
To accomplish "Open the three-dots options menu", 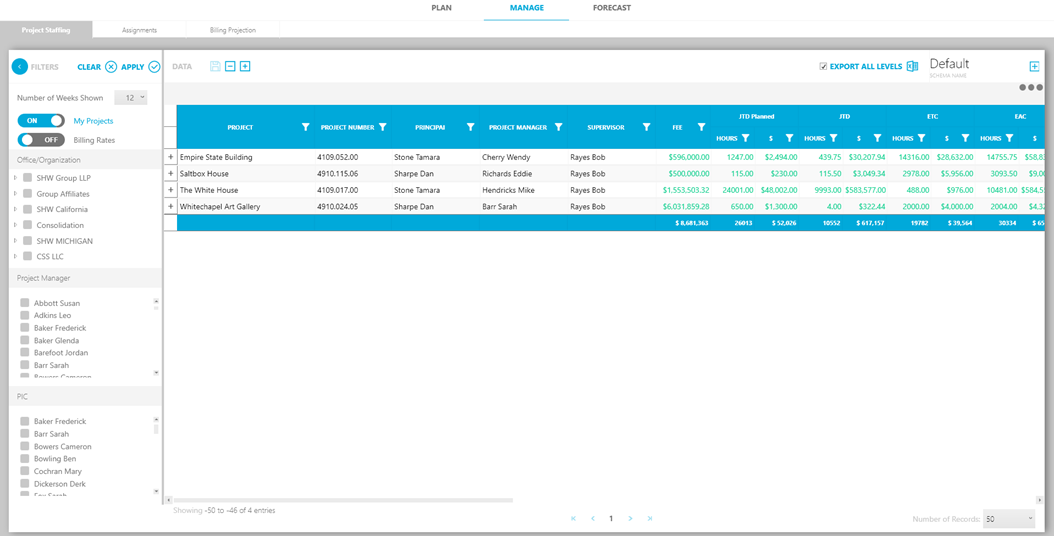I will coord(1030,87).
